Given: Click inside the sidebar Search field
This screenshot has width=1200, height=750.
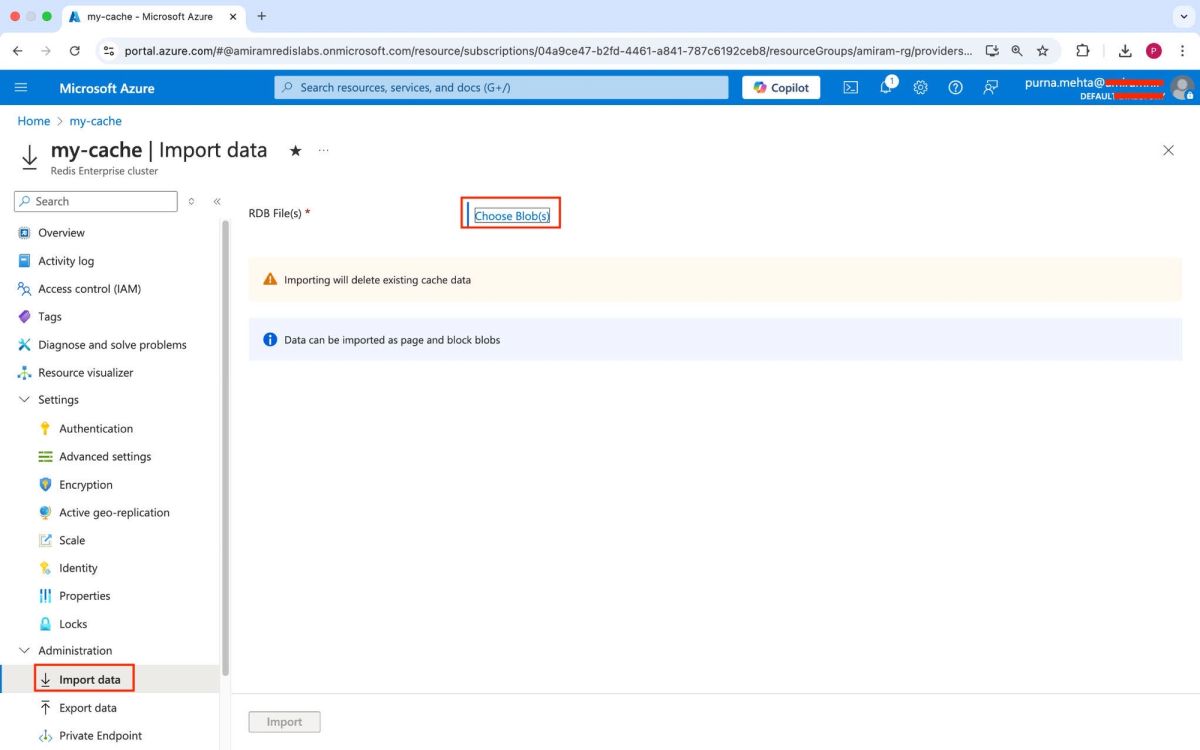Looking at the screenshot, I should pos(95,201).
